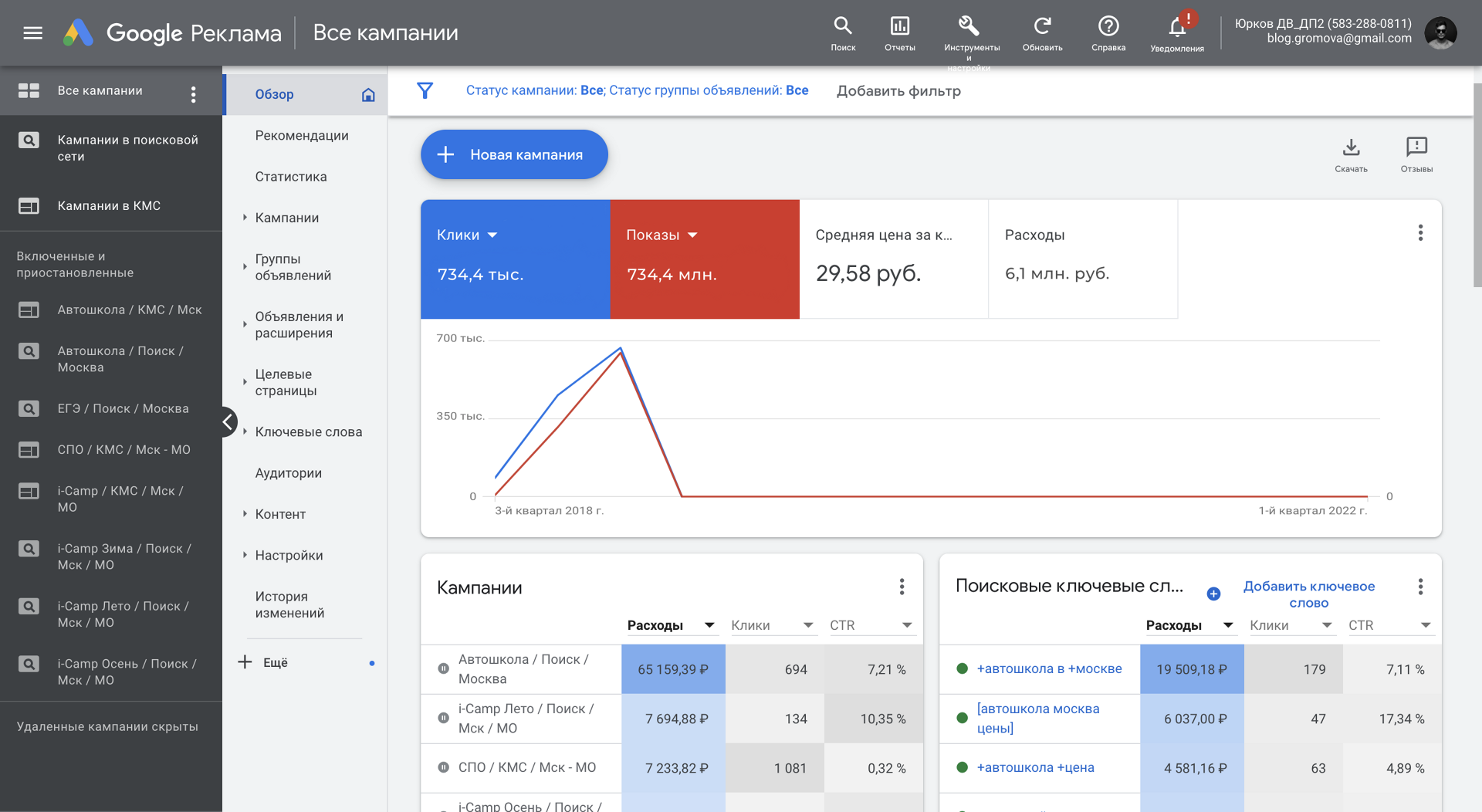Select the Обзор menu item
This screenshot has height=812, width=1482.
[306, 94]
